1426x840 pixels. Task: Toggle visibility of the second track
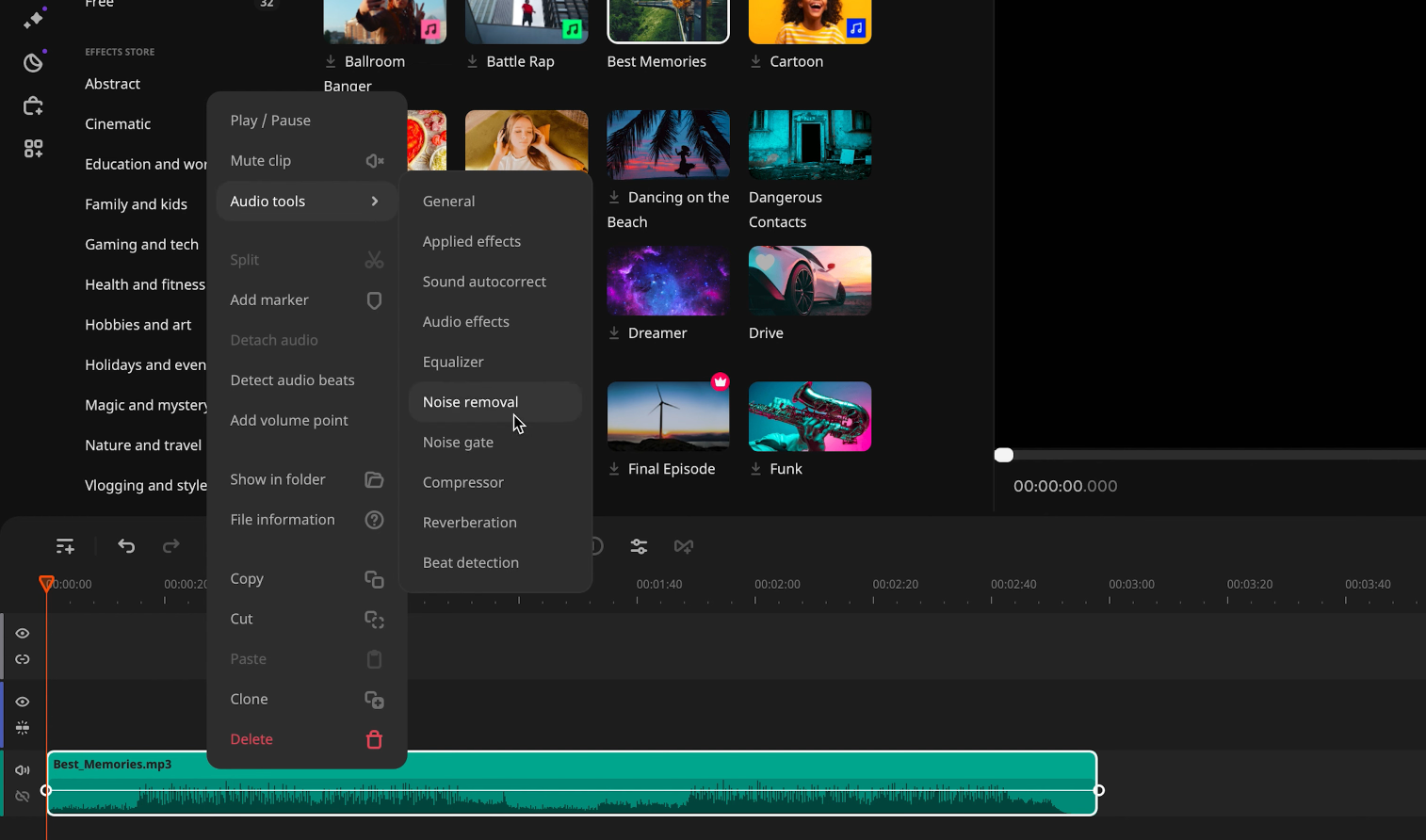point(23,702)
